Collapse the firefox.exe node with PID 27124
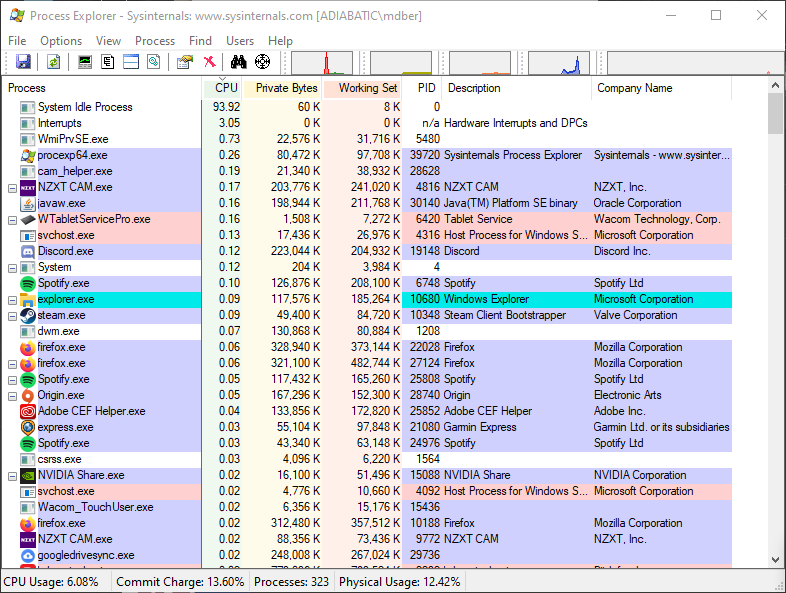 point(13,364)
